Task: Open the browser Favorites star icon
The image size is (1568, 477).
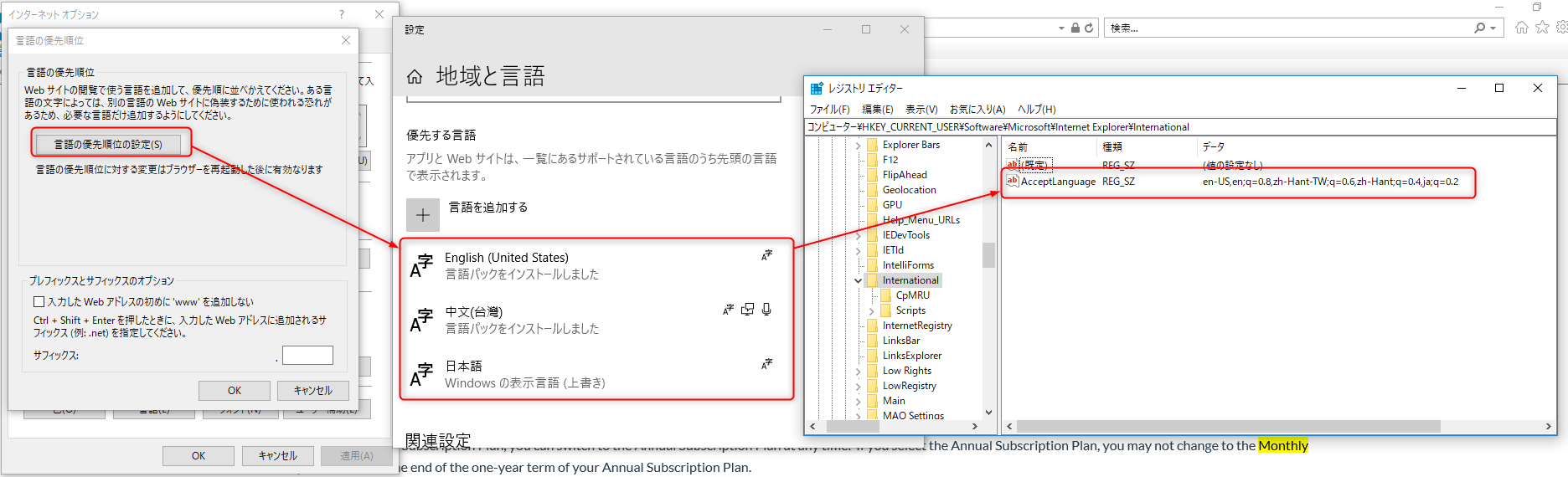Action: point(1542,28)
